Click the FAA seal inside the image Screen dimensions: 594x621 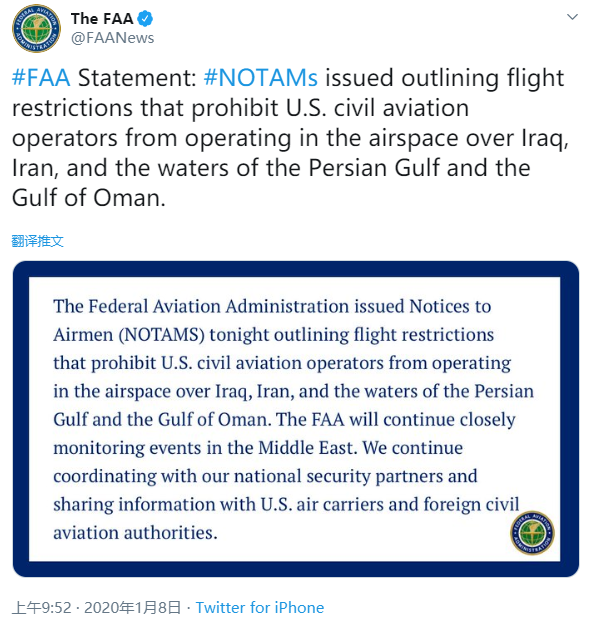(x=532, y=533)
